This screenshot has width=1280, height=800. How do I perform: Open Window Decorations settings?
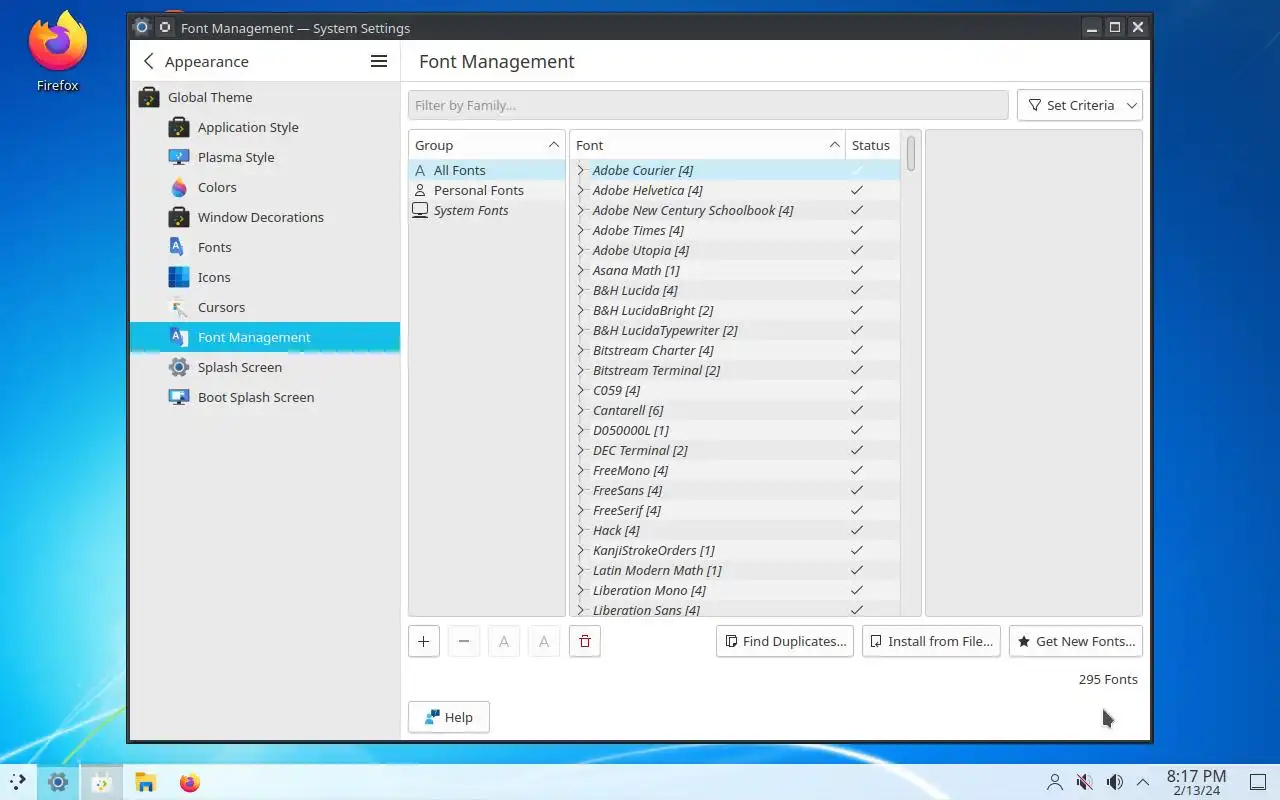pyautogui.click(x=265, y=217)
